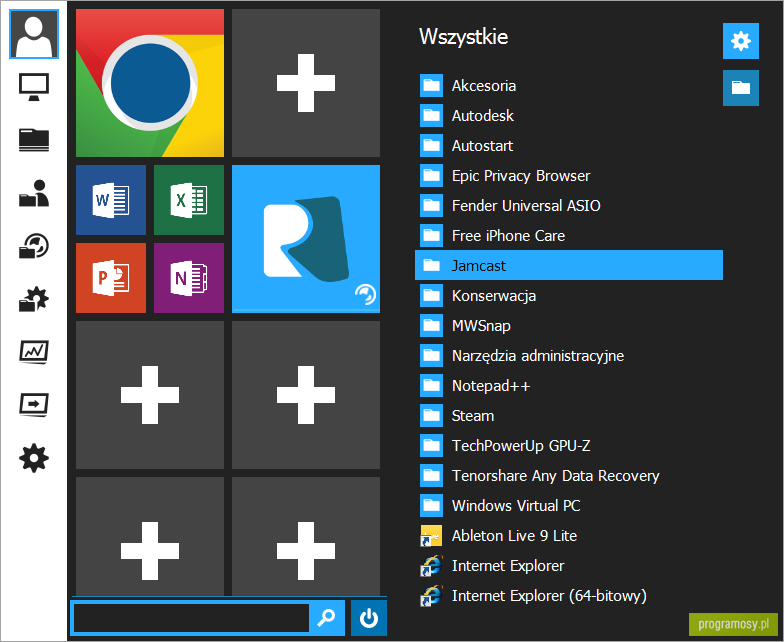The height and width of the screenshot is (642, 784).
Task: Click the Wszystkie heading
Action: tap(464, 37)
